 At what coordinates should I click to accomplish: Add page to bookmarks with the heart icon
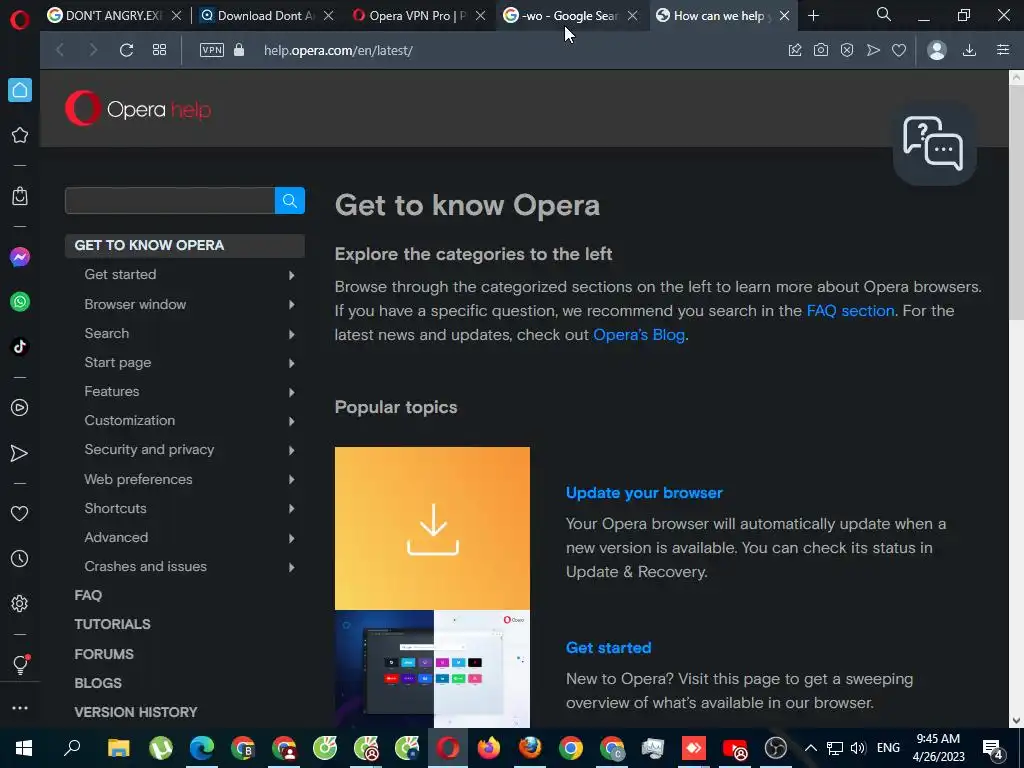[x=899, y=50]
